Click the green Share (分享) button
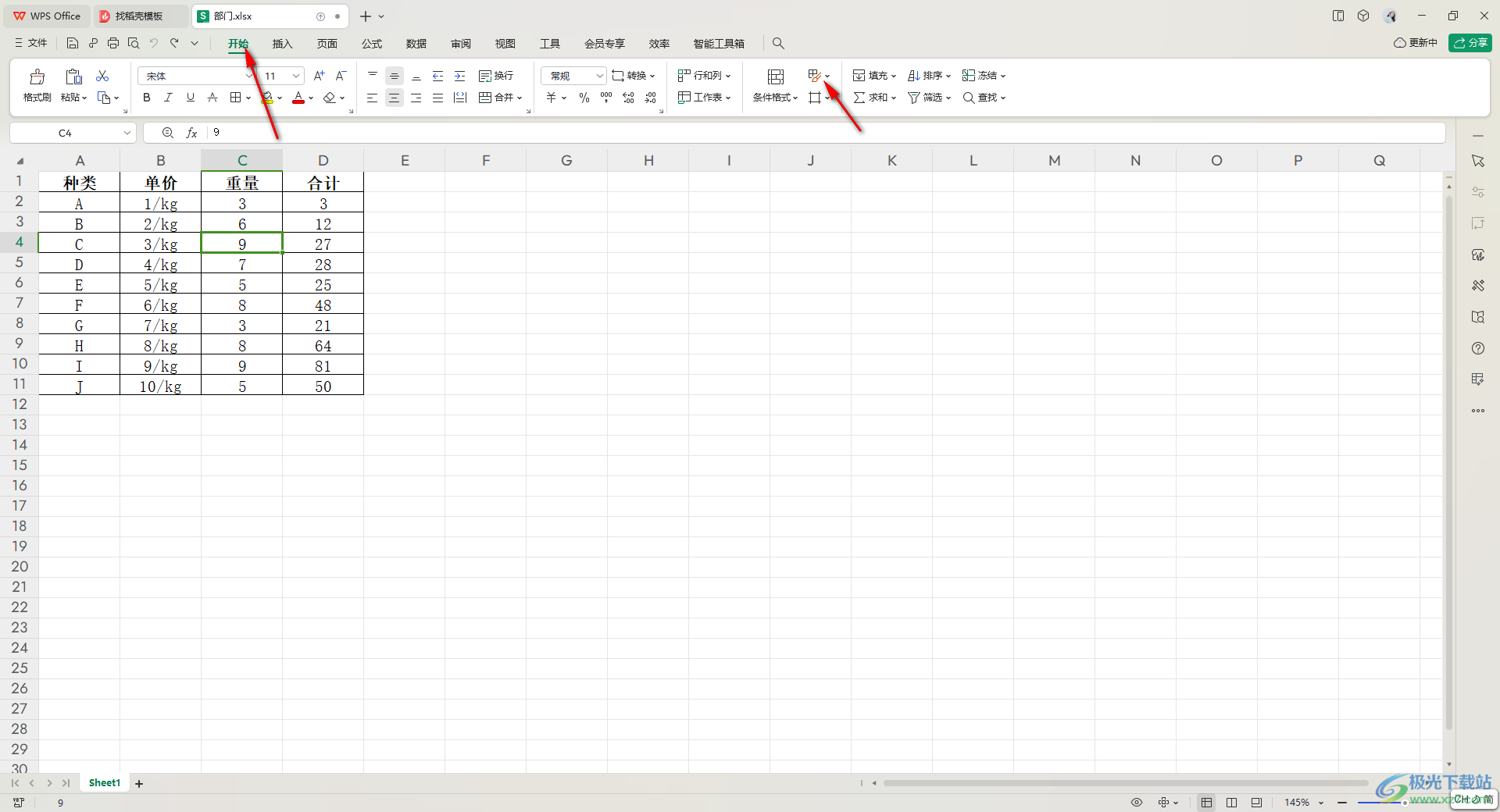 (1470, 43)
